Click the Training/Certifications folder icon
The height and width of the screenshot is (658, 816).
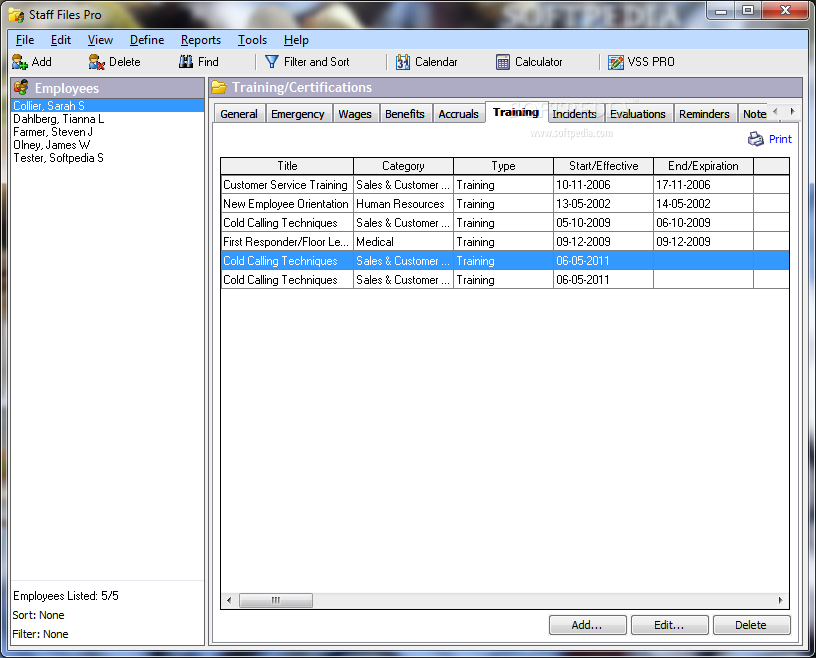point(219,87)
